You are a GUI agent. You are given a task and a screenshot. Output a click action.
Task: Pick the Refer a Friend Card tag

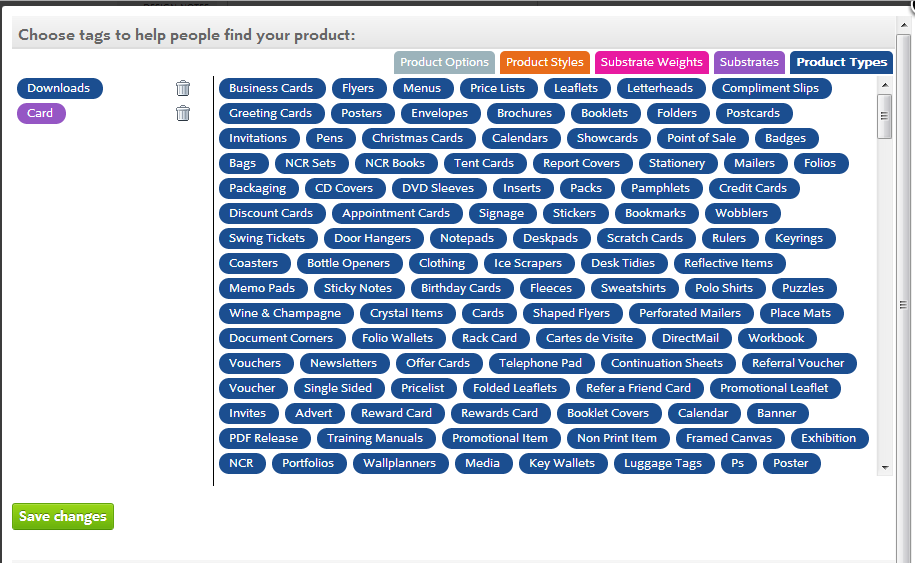pos(638,388)
